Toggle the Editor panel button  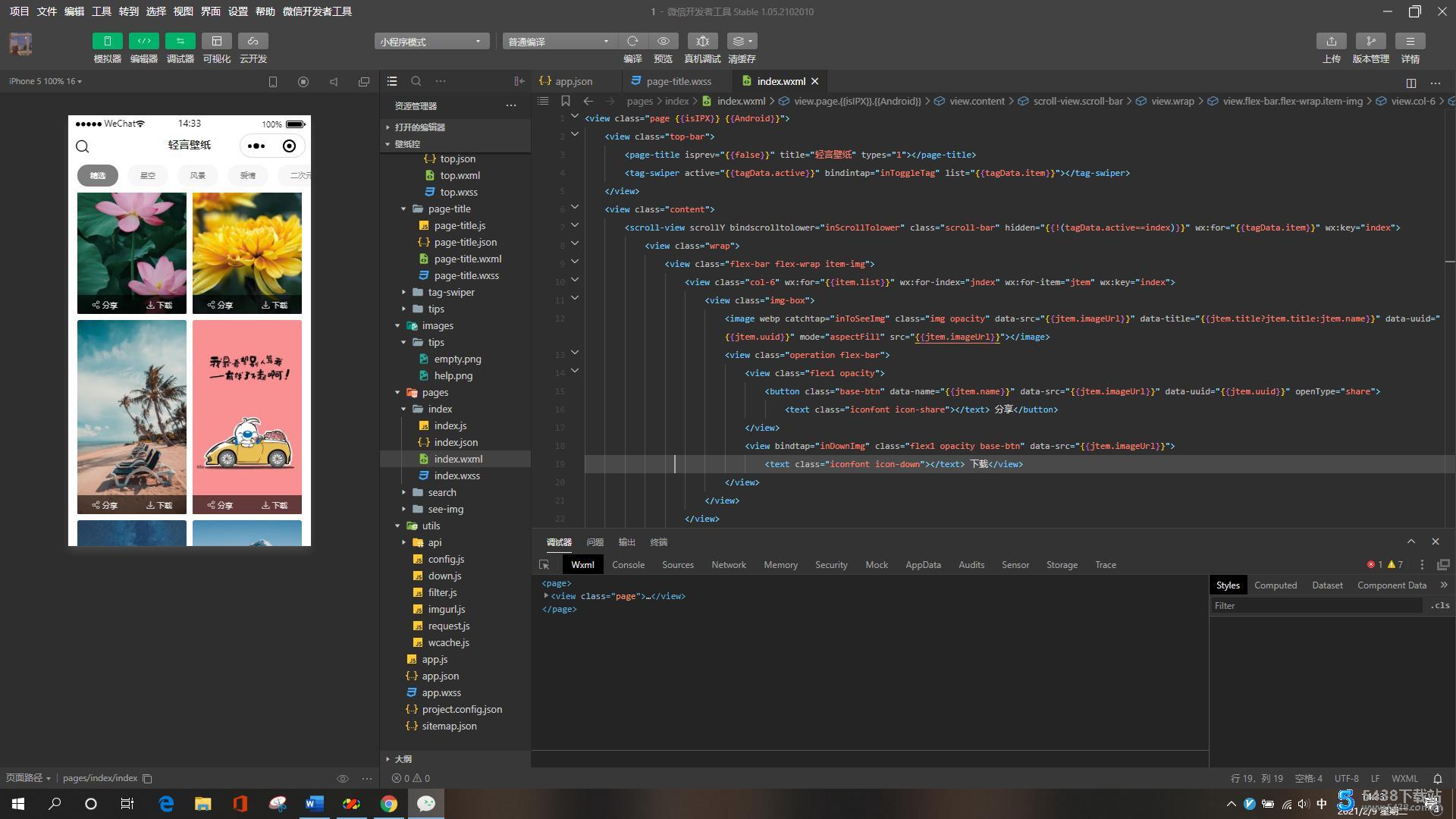pyautogui.click(x=143, y=41)
